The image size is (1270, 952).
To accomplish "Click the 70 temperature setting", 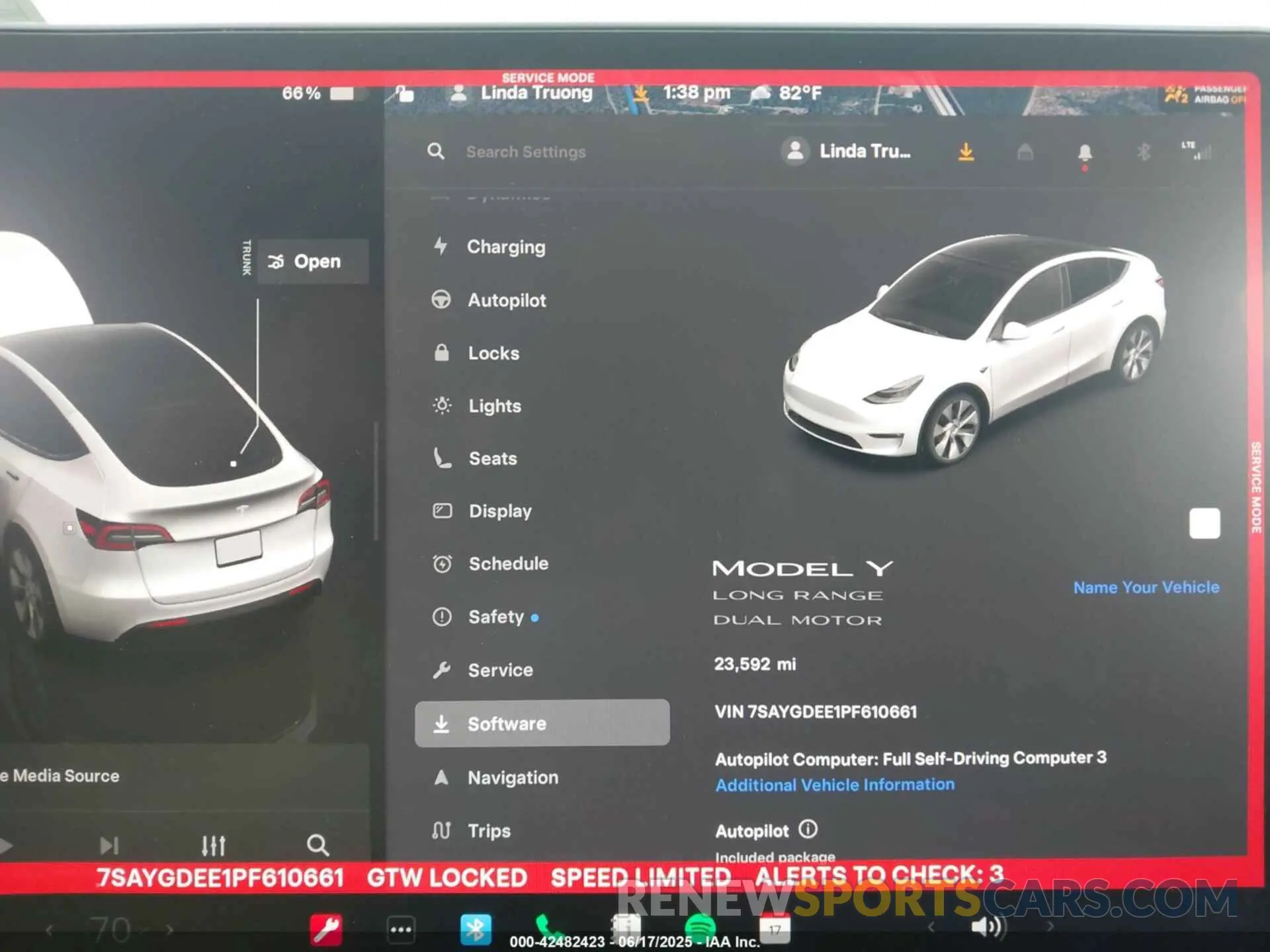I will pyautogui.click(x=110, y=930).
